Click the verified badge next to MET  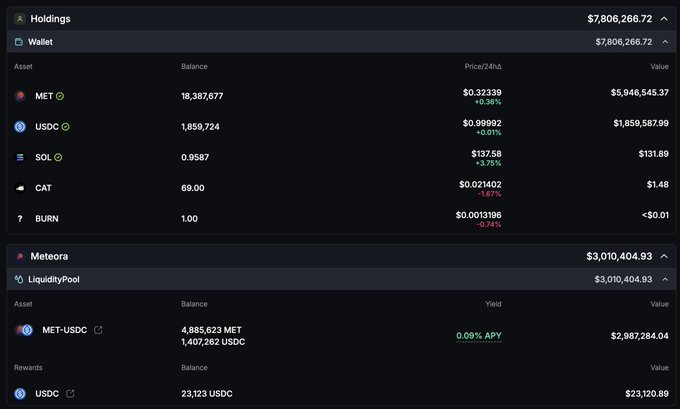pyautogui.click(x=61, y=96)
